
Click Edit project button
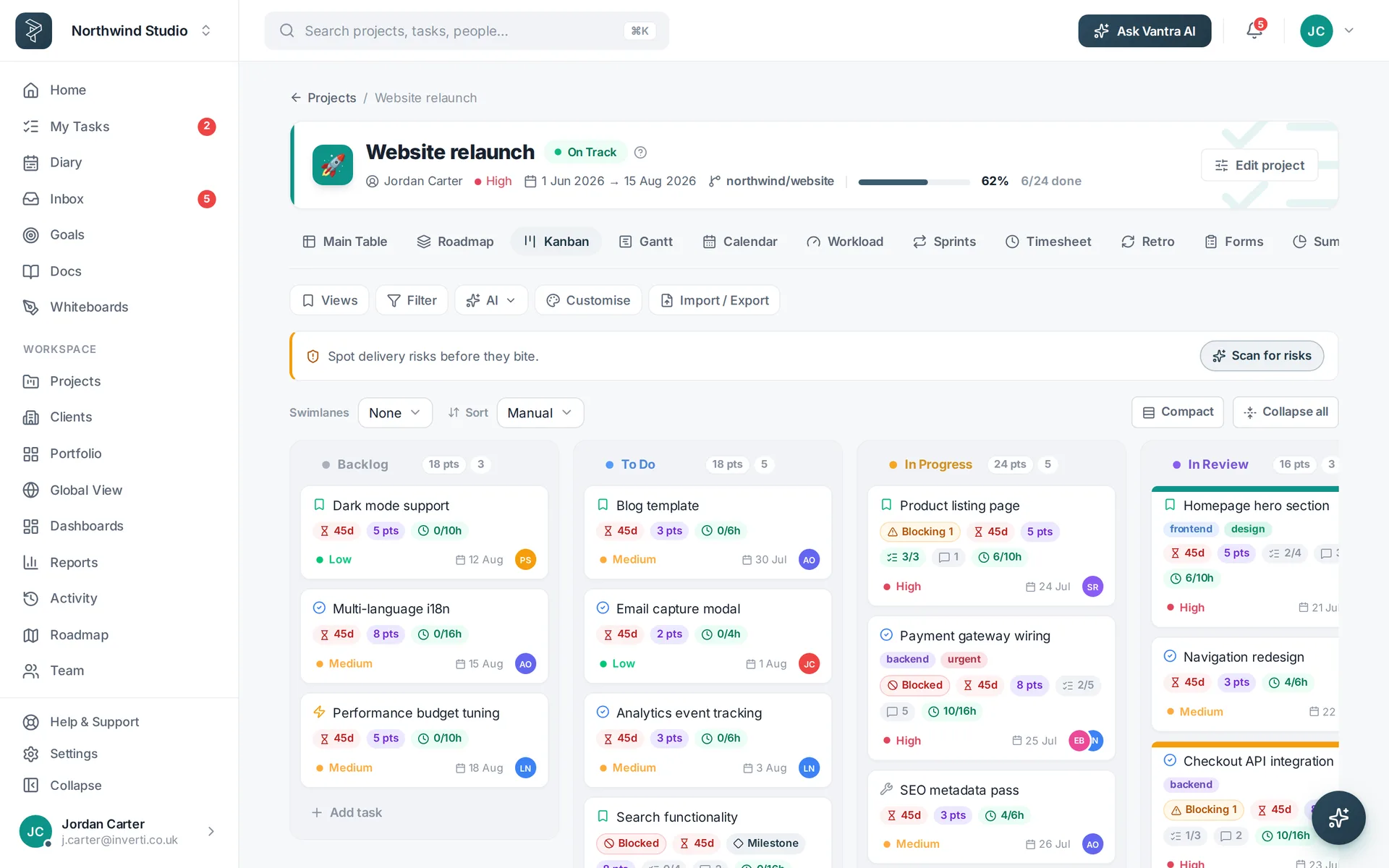tap(1260, 166)
